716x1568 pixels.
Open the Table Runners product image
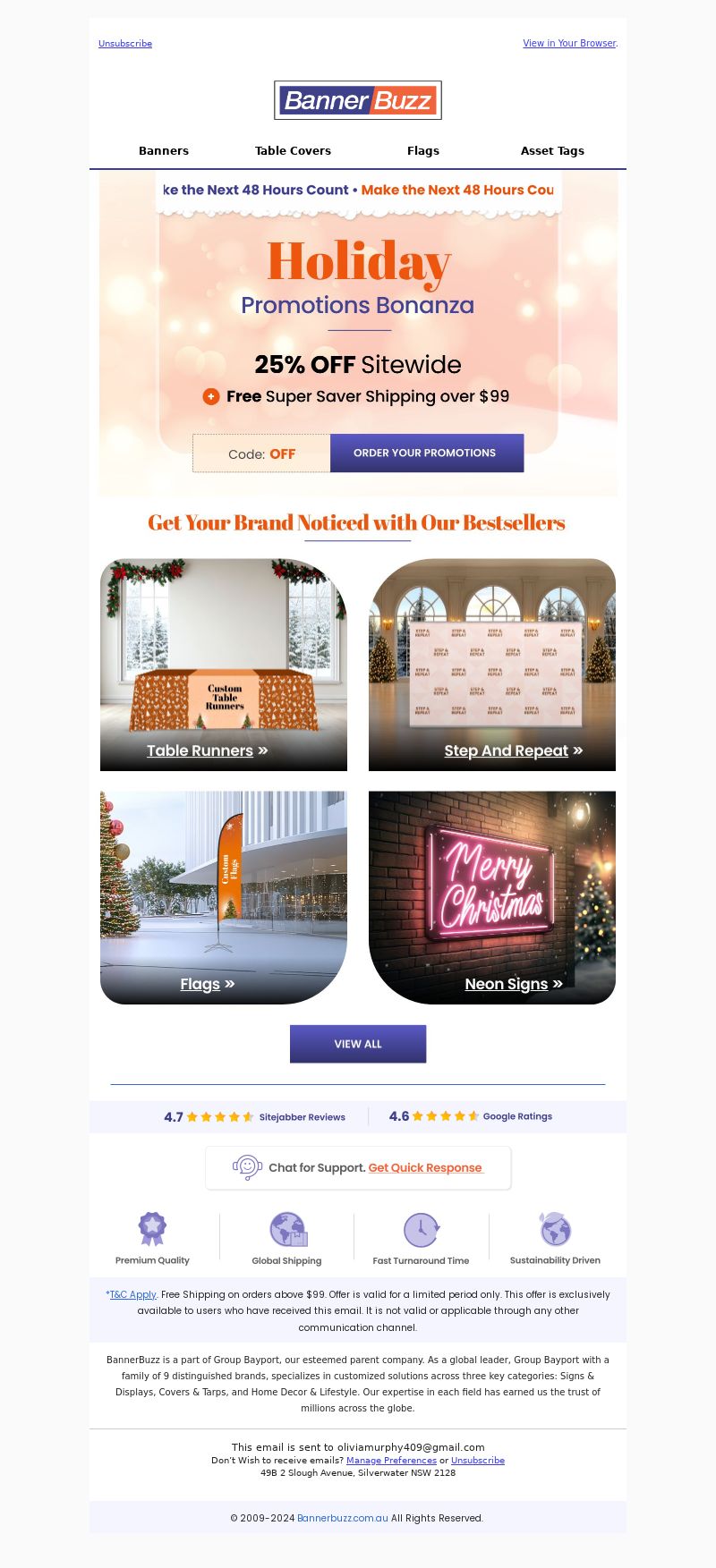224,665
